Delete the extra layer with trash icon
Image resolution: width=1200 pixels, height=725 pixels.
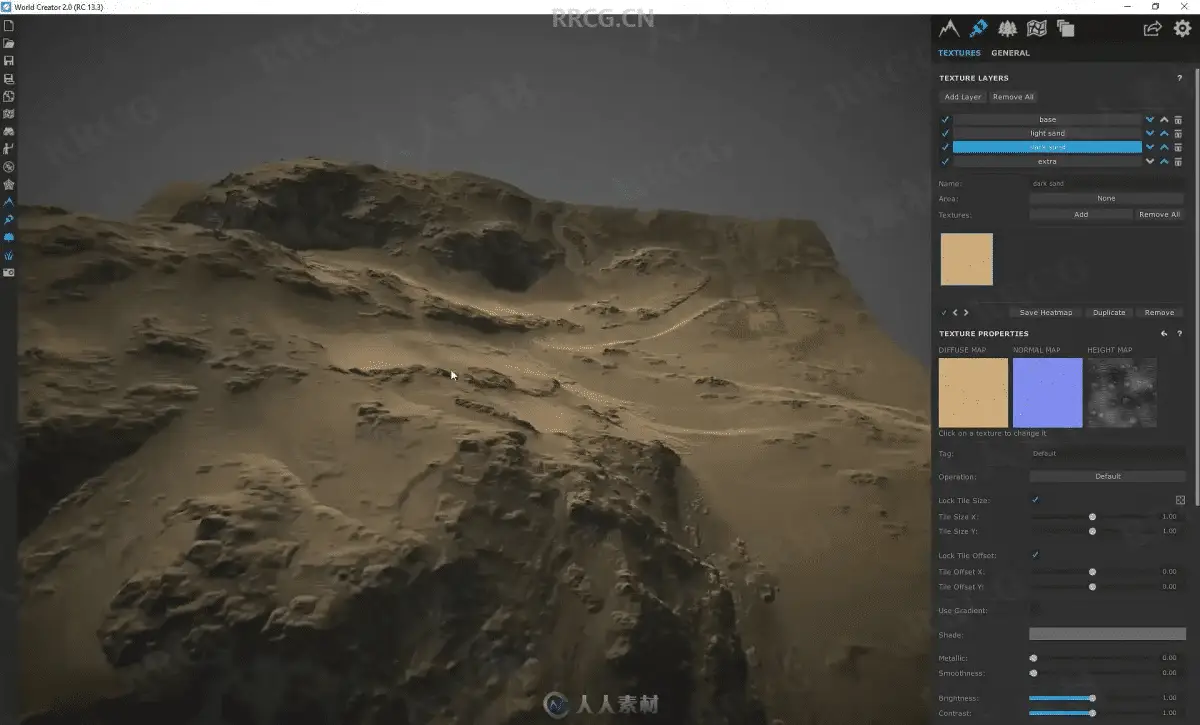pyautogui.click(x=1178, y=161)
